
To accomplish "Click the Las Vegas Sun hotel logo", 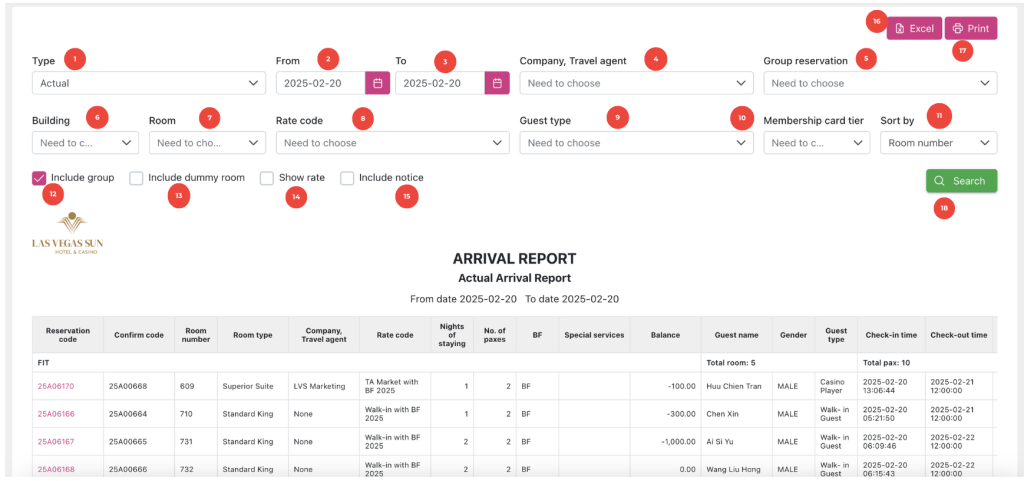I will pyautogui.click(x=67, y=233).
